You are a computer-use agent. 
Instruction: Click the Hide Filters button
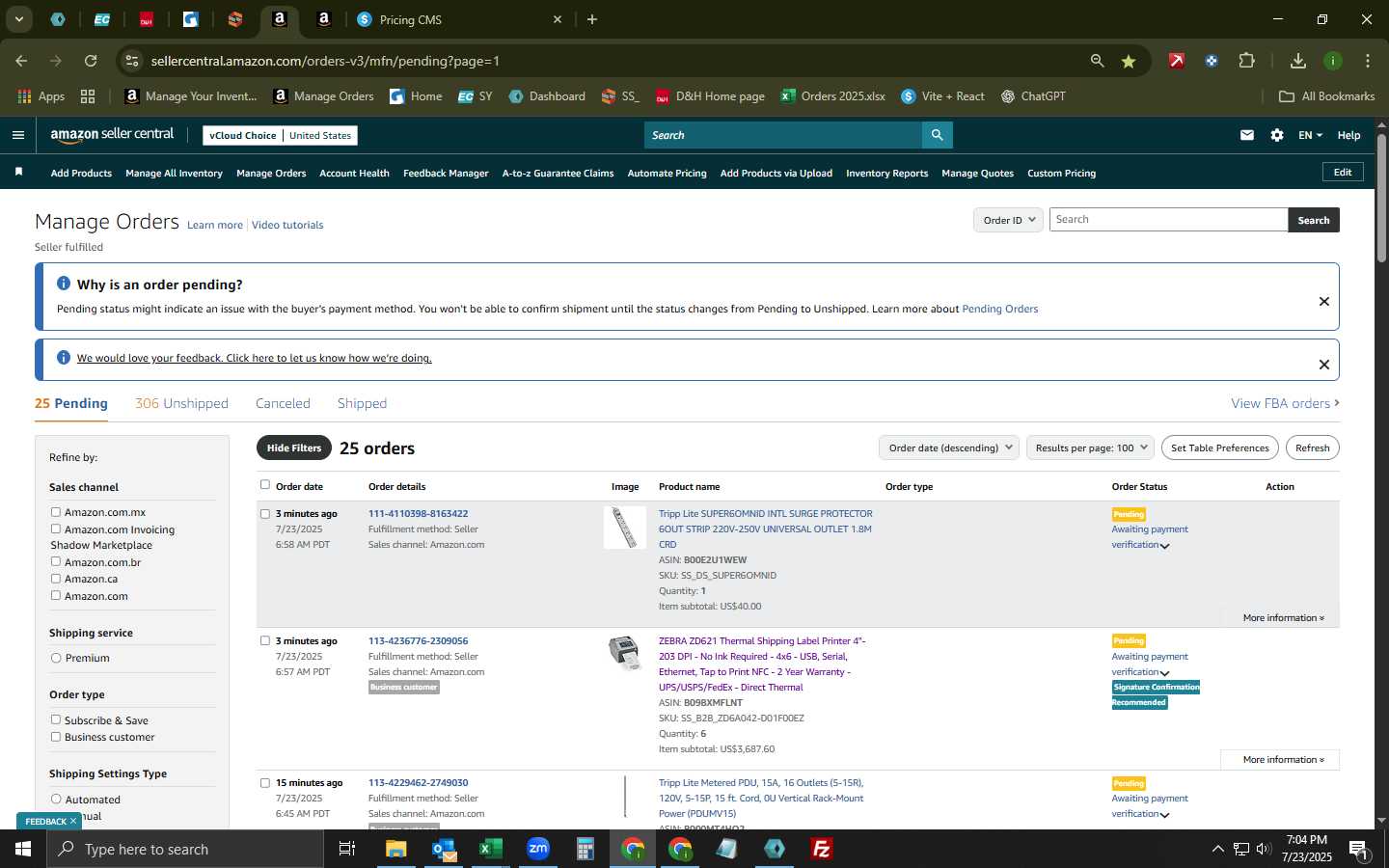click(x=294, y=448)
